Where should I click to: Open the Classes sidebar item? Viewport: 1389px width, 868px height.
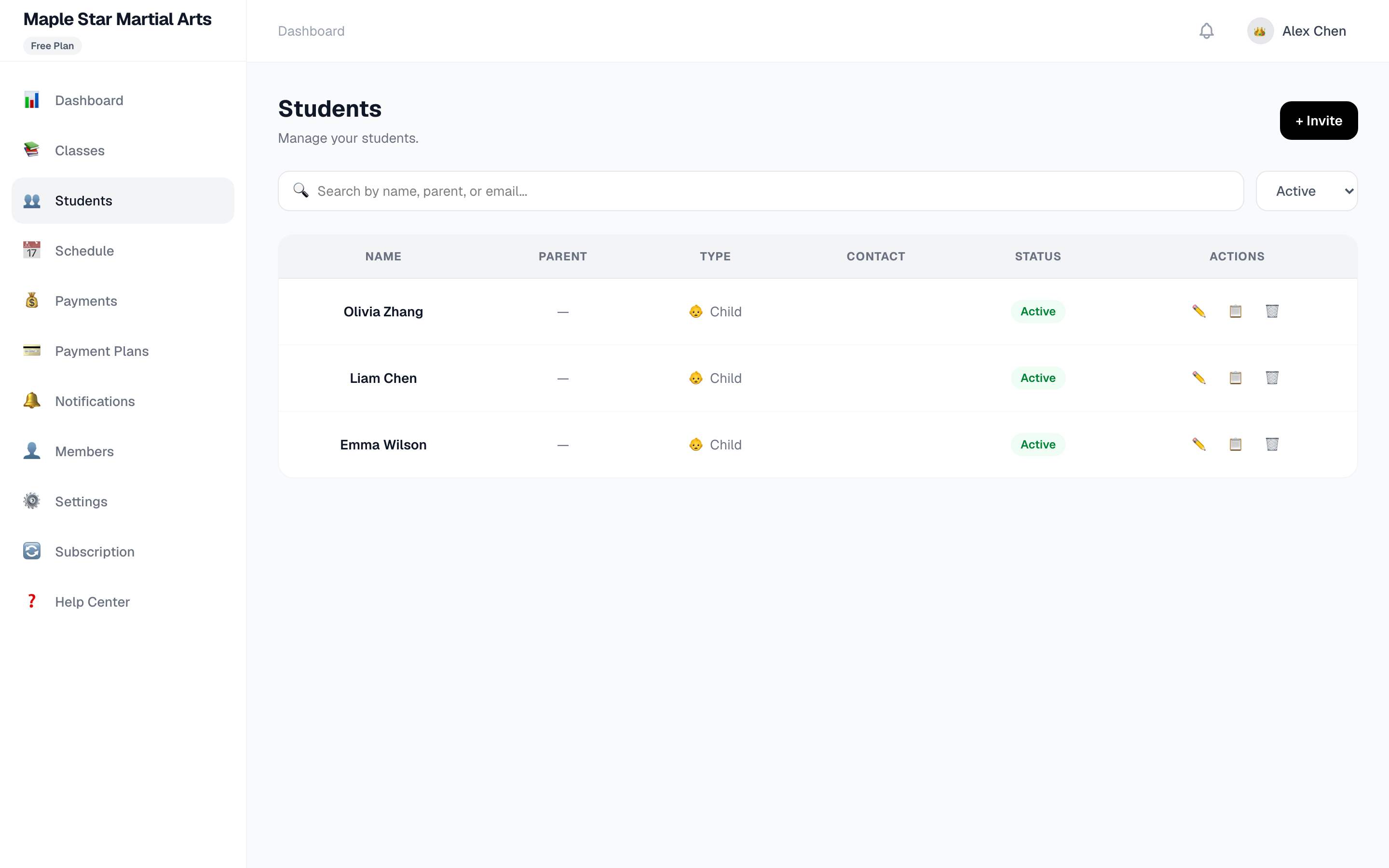[123, 150]
